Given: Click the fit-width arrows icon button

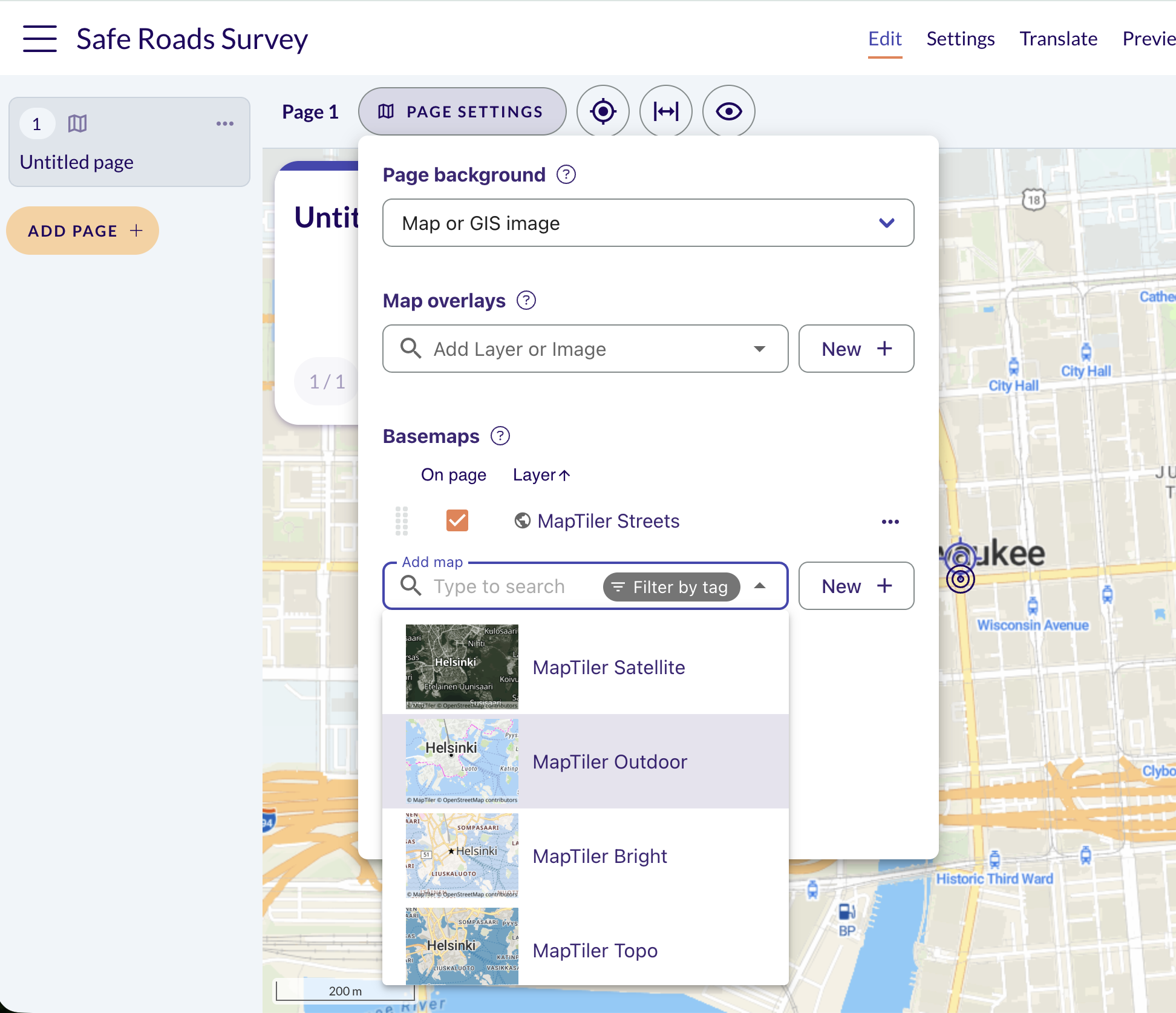Looking at the screenshot, I should pos(666,111).
